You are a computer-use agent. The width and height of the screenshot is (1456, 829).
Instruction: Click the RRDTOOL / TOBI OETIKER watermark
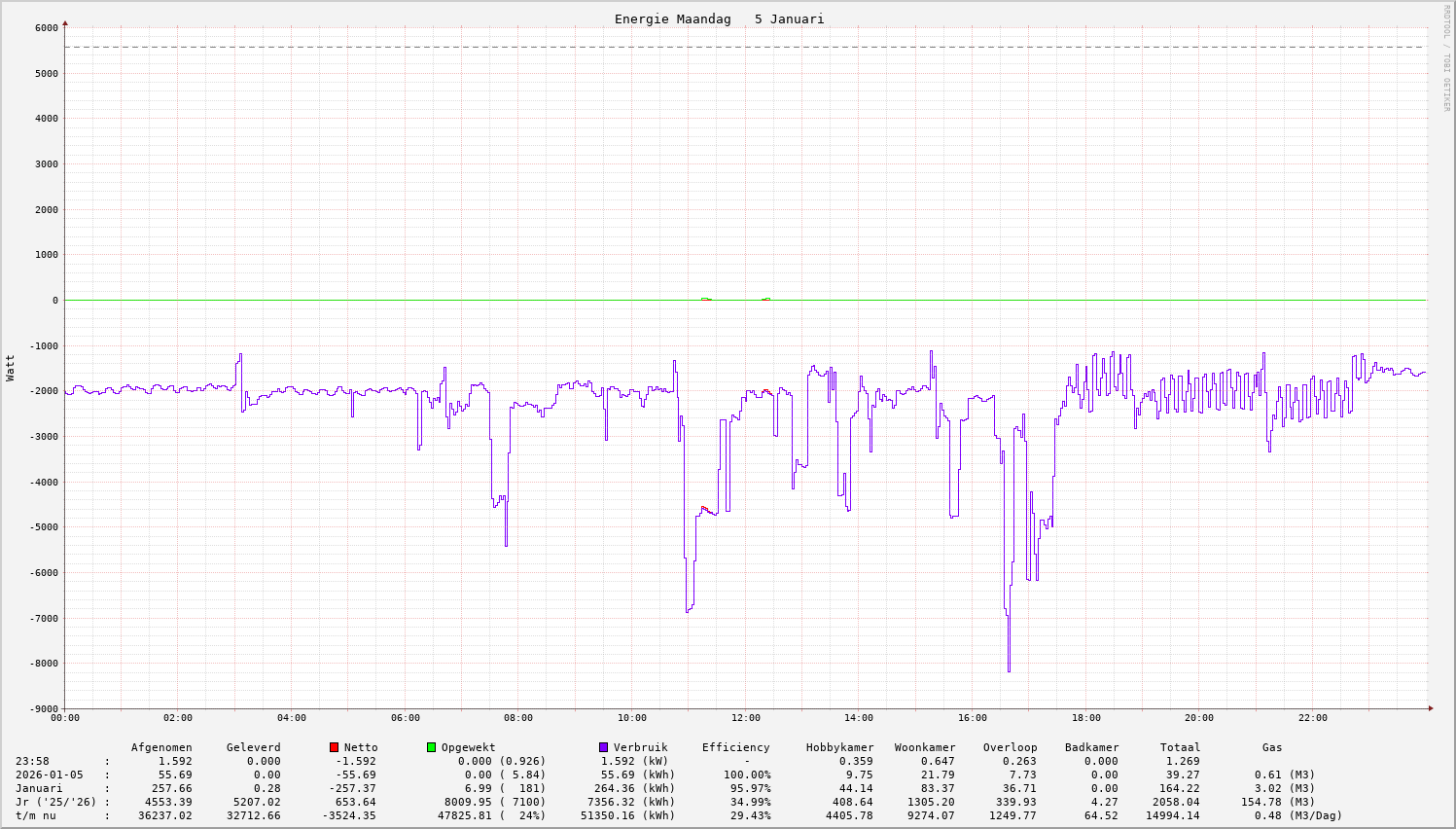pos(1446,58)
